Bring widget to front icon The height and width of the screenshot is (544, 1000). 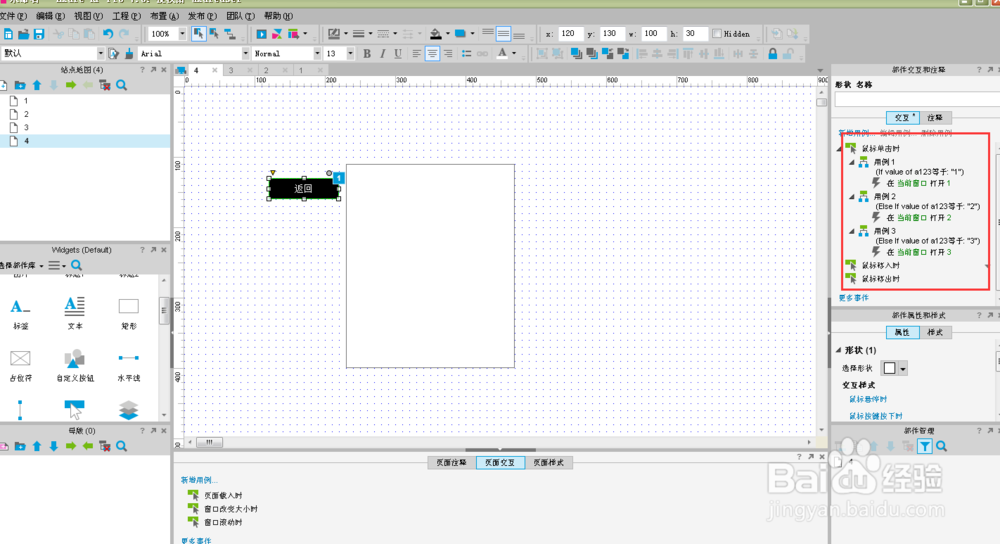click(x=577, y=54)
